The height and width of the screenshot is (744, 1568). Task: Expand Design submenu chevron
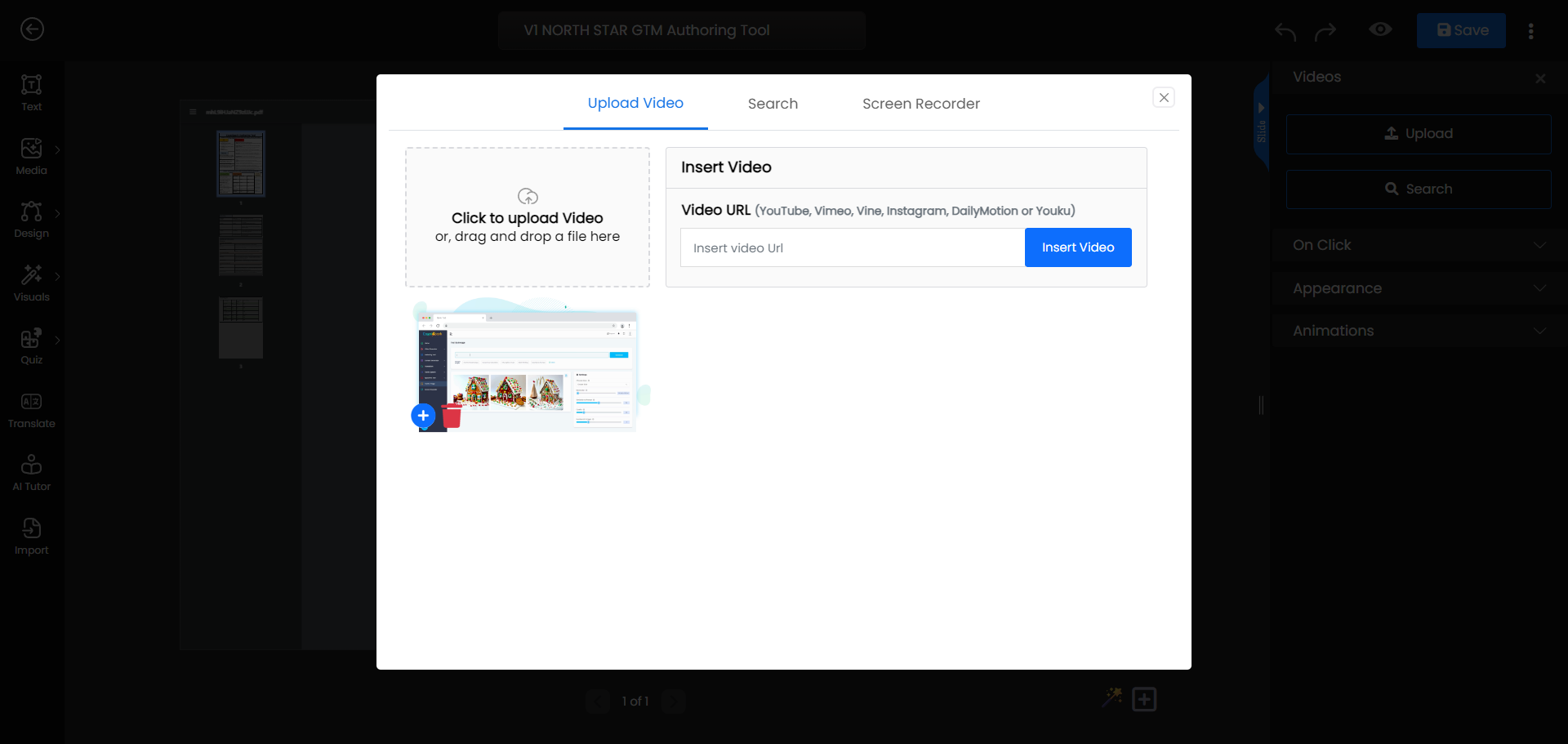(57, 213)
